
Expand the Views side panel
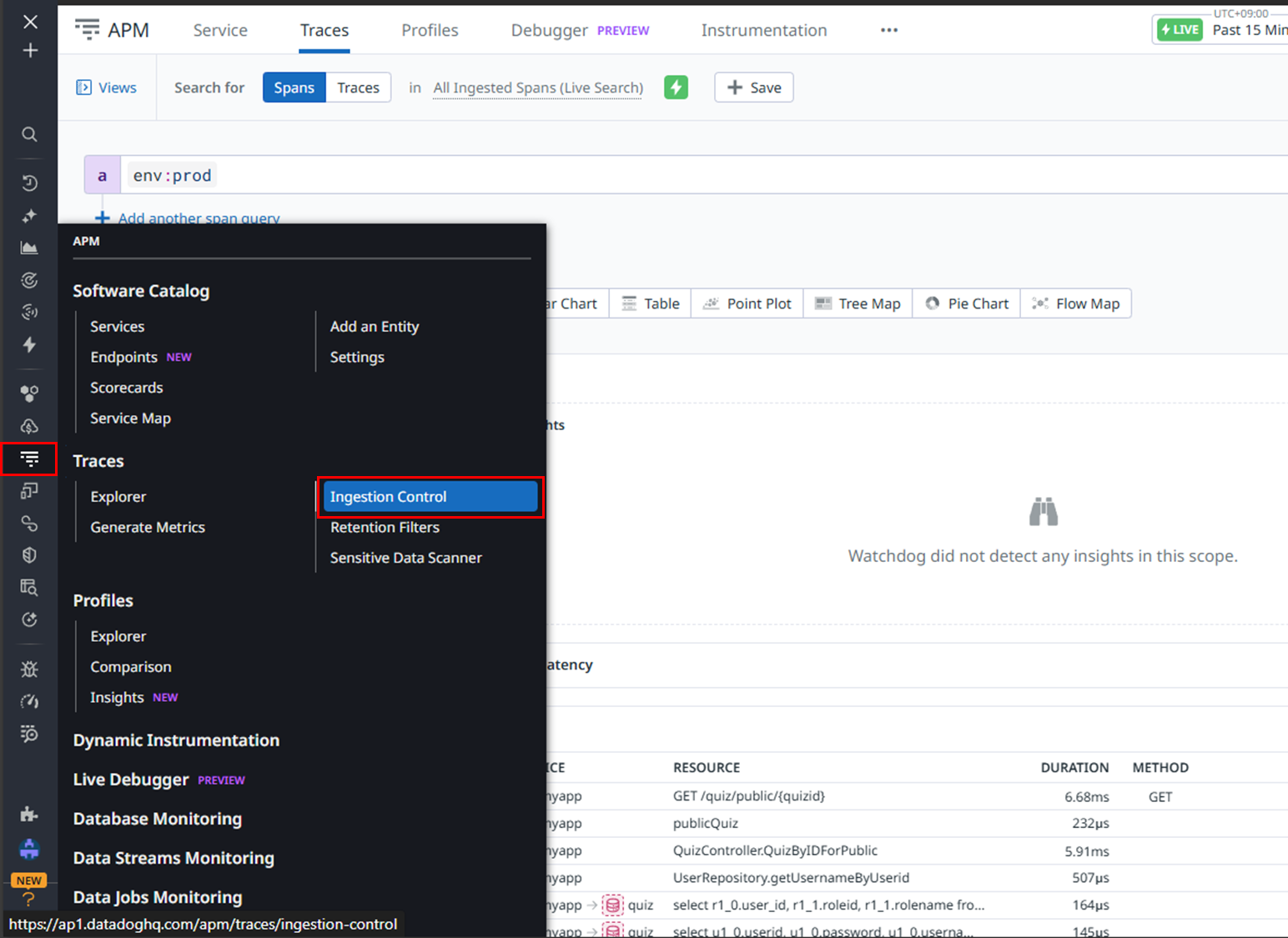point(106,88)
